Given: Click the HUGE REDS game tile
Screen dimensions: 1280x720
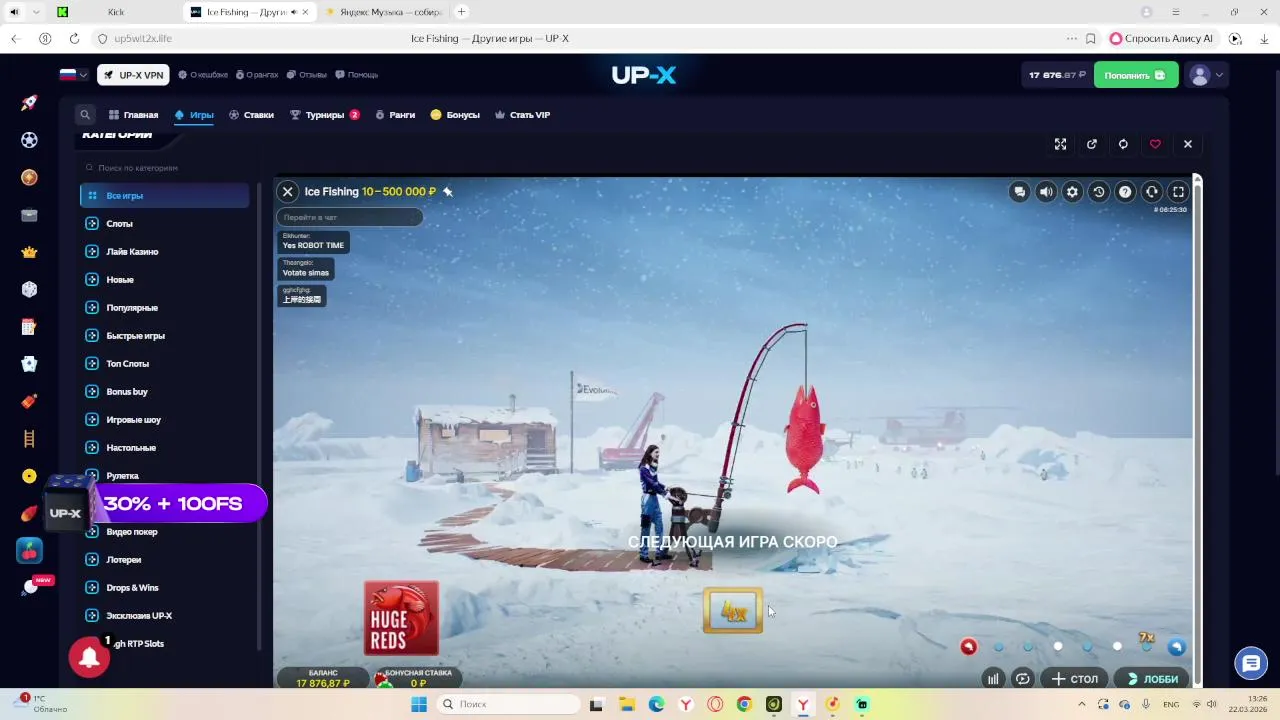Looking at the screenshot, I should (401, 618).
